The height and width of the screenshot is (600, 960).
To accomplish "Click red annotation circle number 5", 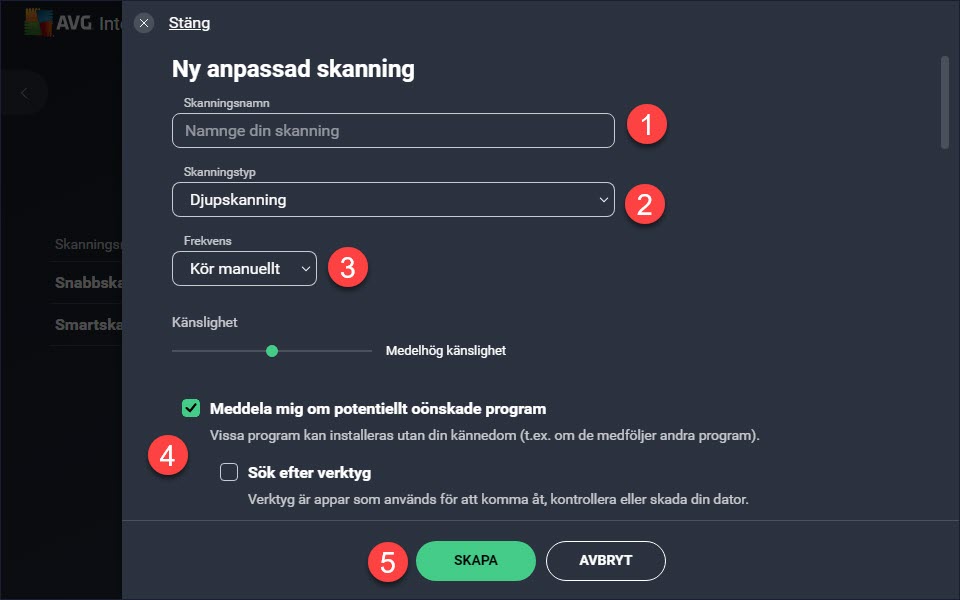I will [x=388, y=562].
